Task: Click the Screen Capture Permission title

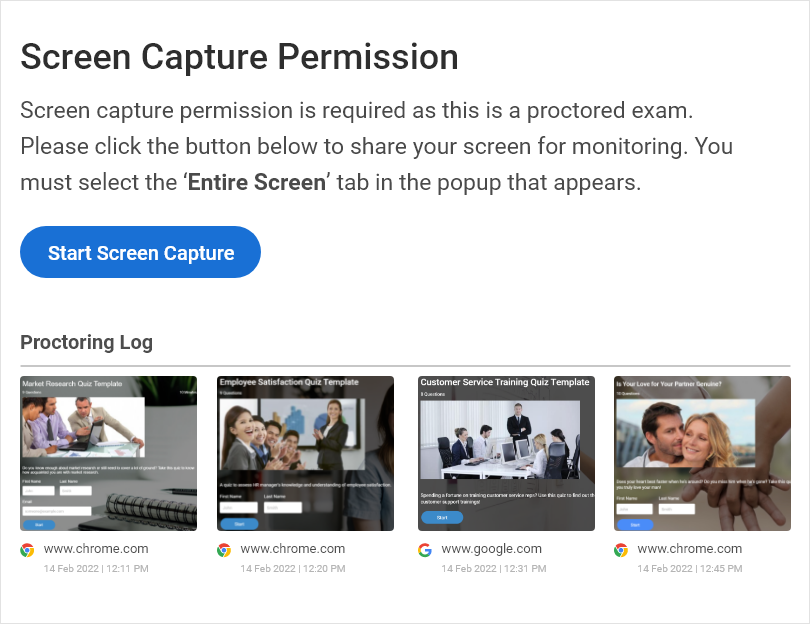Action: [239, 57]
